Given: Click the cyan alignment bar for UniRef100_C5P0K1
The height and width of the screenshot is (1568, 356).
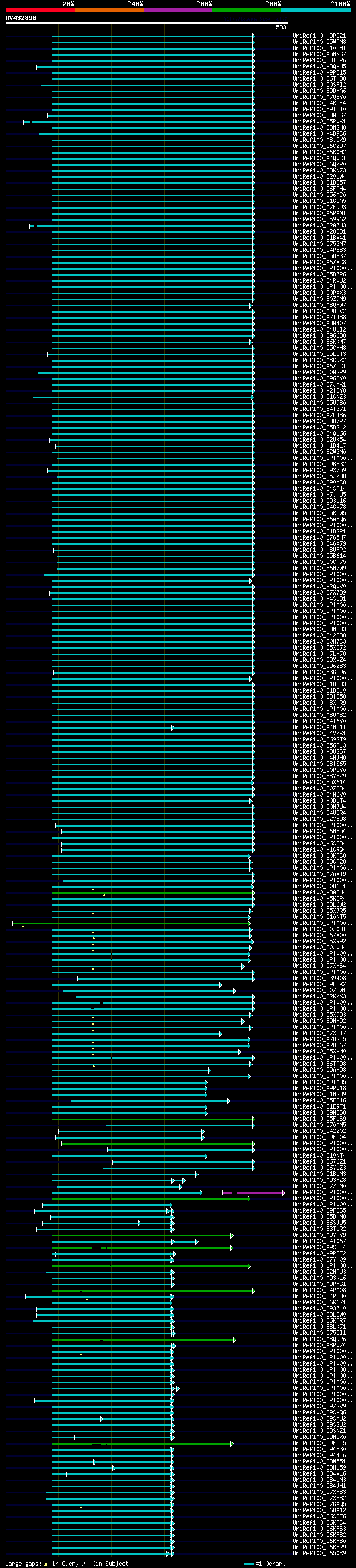Looking at the screenshot, I should click(139, 122).
